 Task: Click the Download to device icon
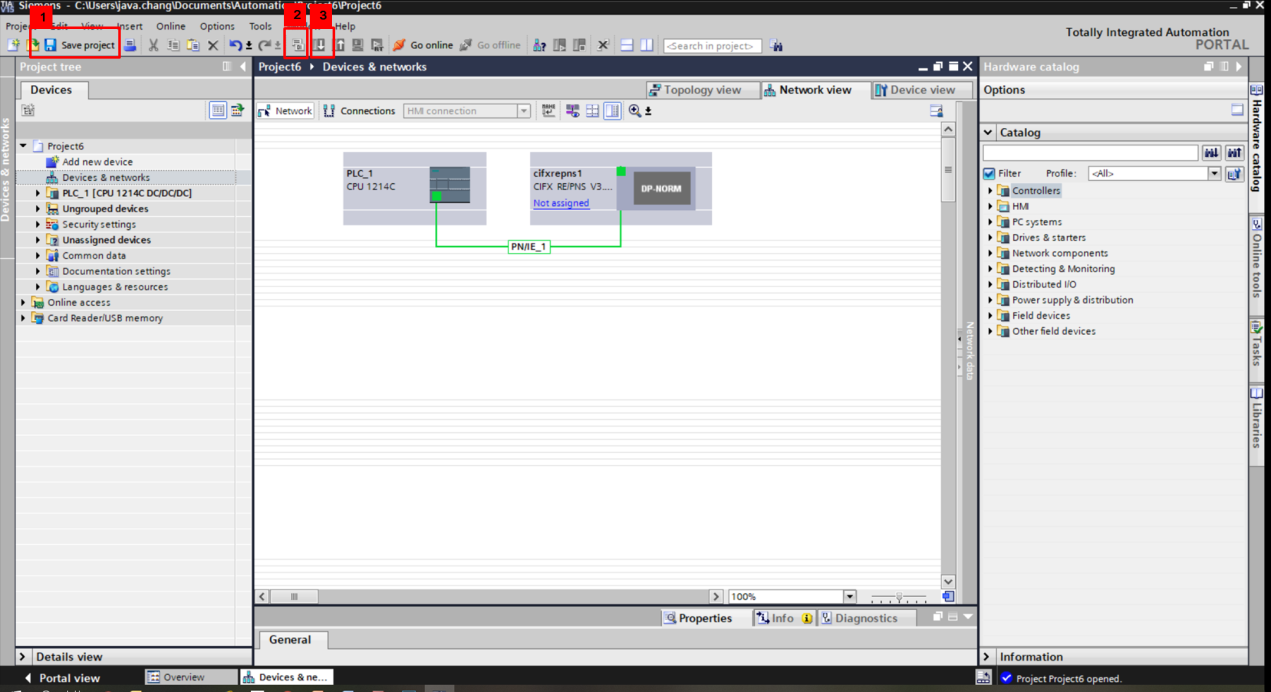tap(319, 45)
